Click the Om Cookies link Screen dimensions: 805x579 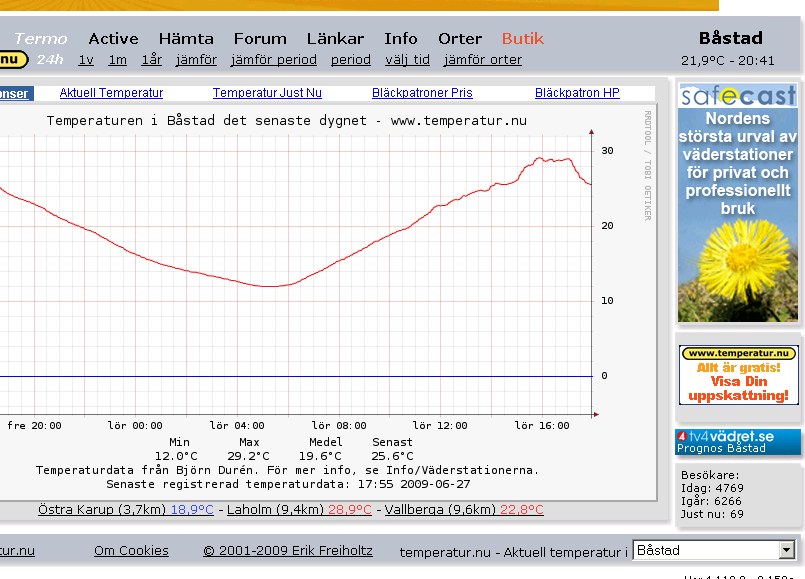(131, 551)
